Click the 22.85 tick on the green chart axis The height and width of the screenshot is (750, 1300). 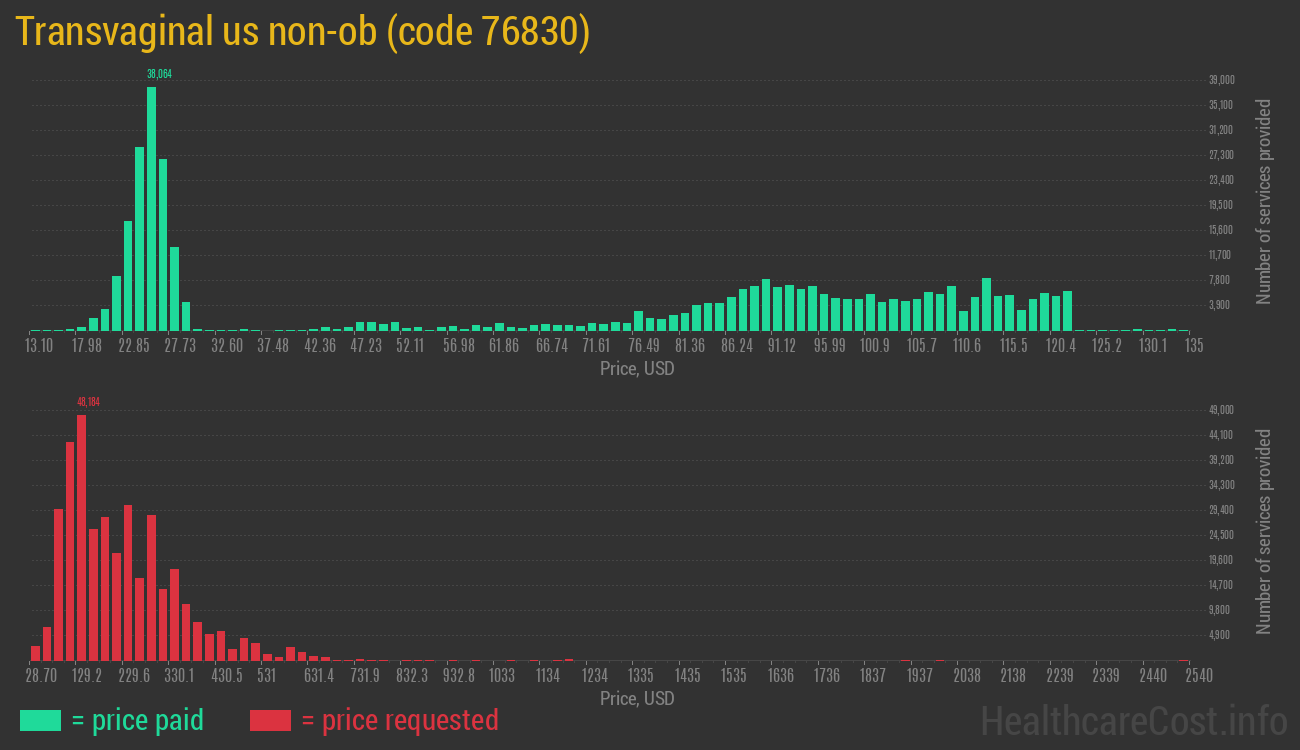[x=134, y=345]
